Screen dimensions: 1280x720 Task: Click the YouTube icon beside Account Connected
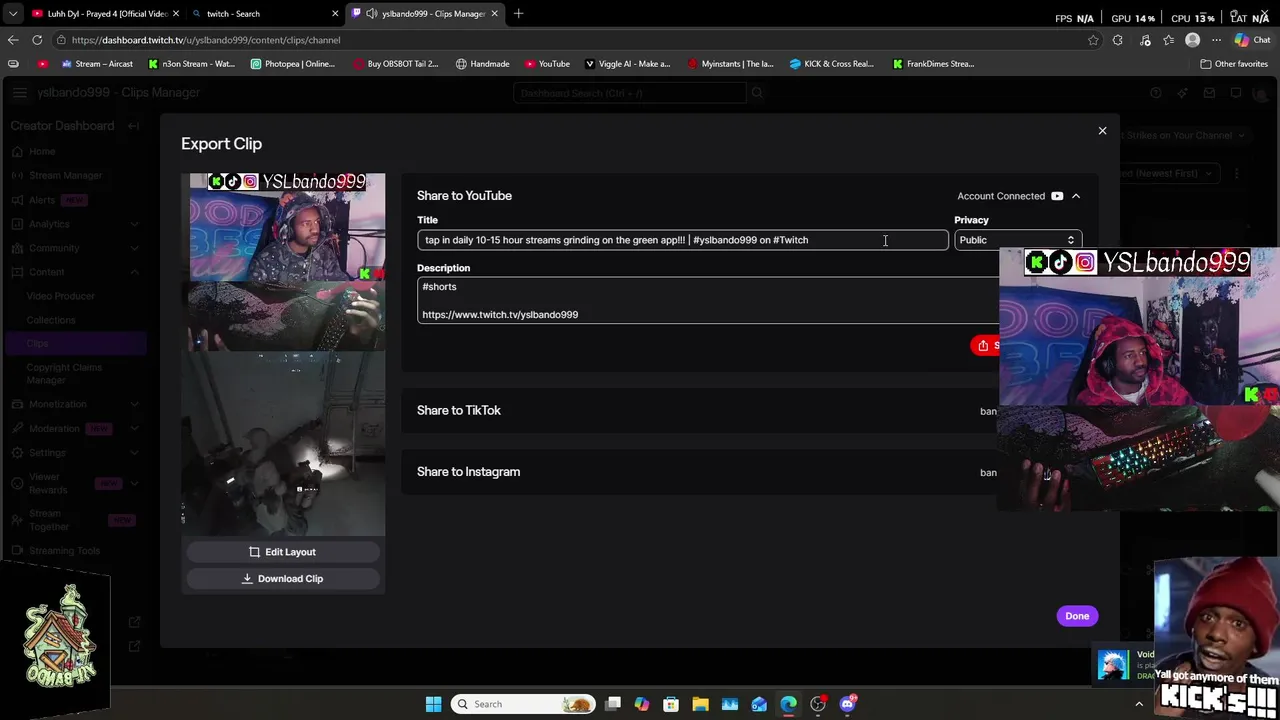(1057, 196)
